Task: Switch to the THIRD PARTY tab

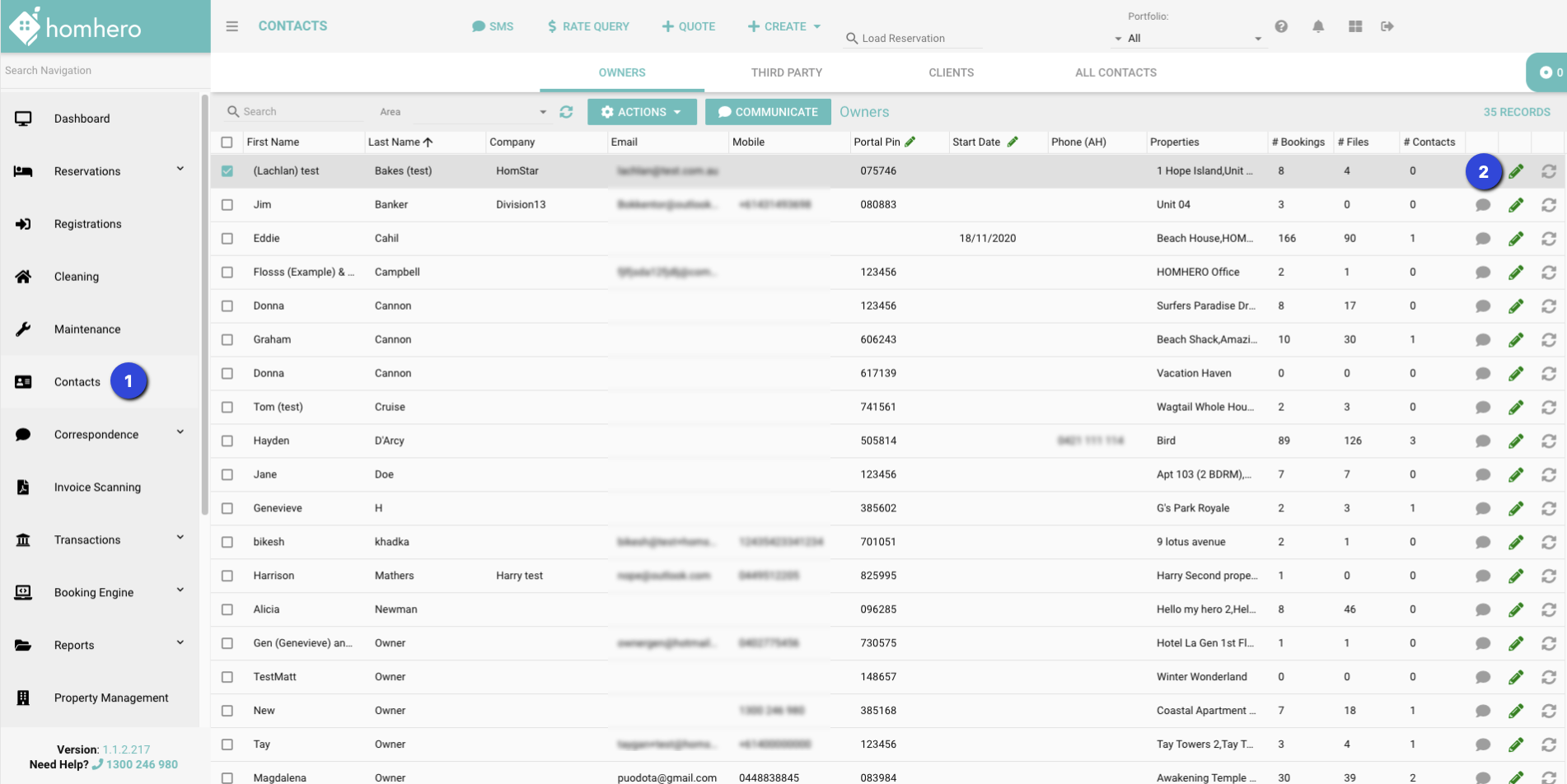Action: click(786, 72)
